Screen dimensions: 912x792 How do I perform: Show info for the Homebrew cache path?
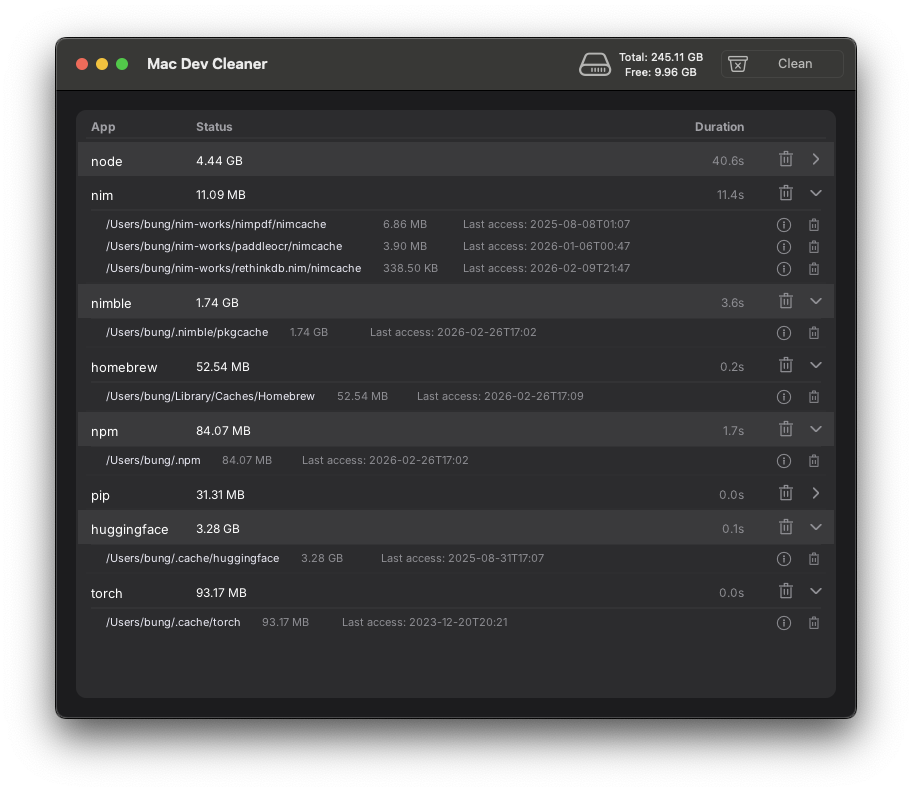(x=784, y=396)
